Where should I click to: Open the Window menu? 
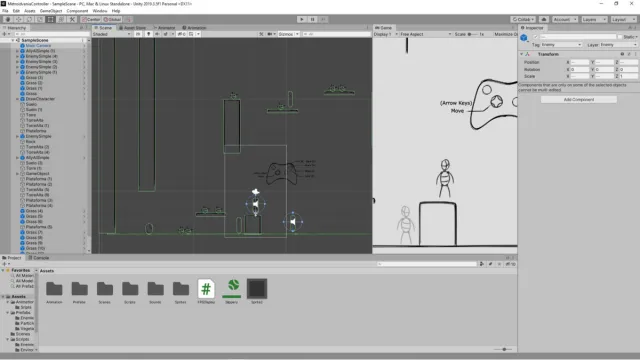100,11
